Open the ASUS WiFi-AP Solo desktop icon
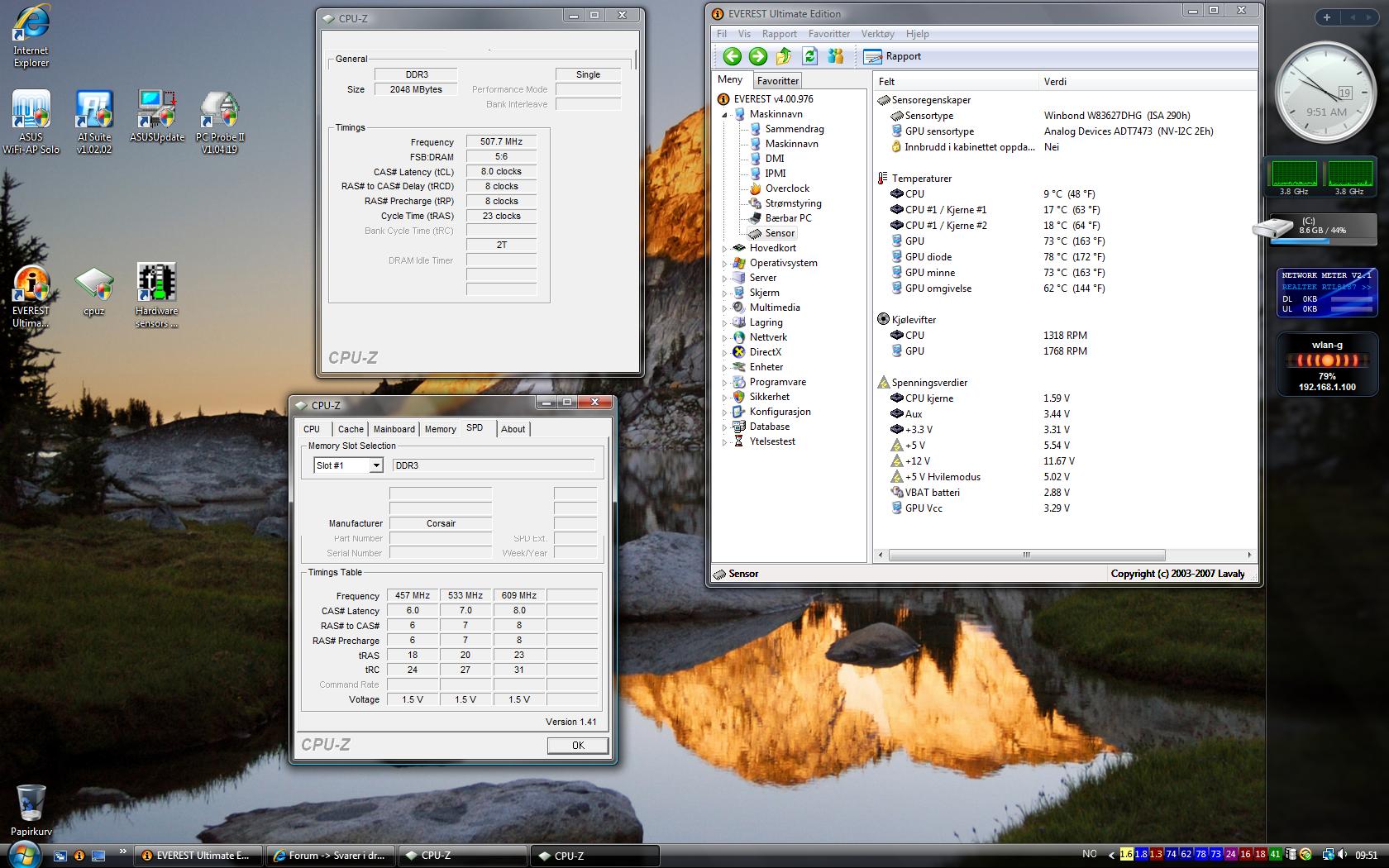 [x=31, y=122]
